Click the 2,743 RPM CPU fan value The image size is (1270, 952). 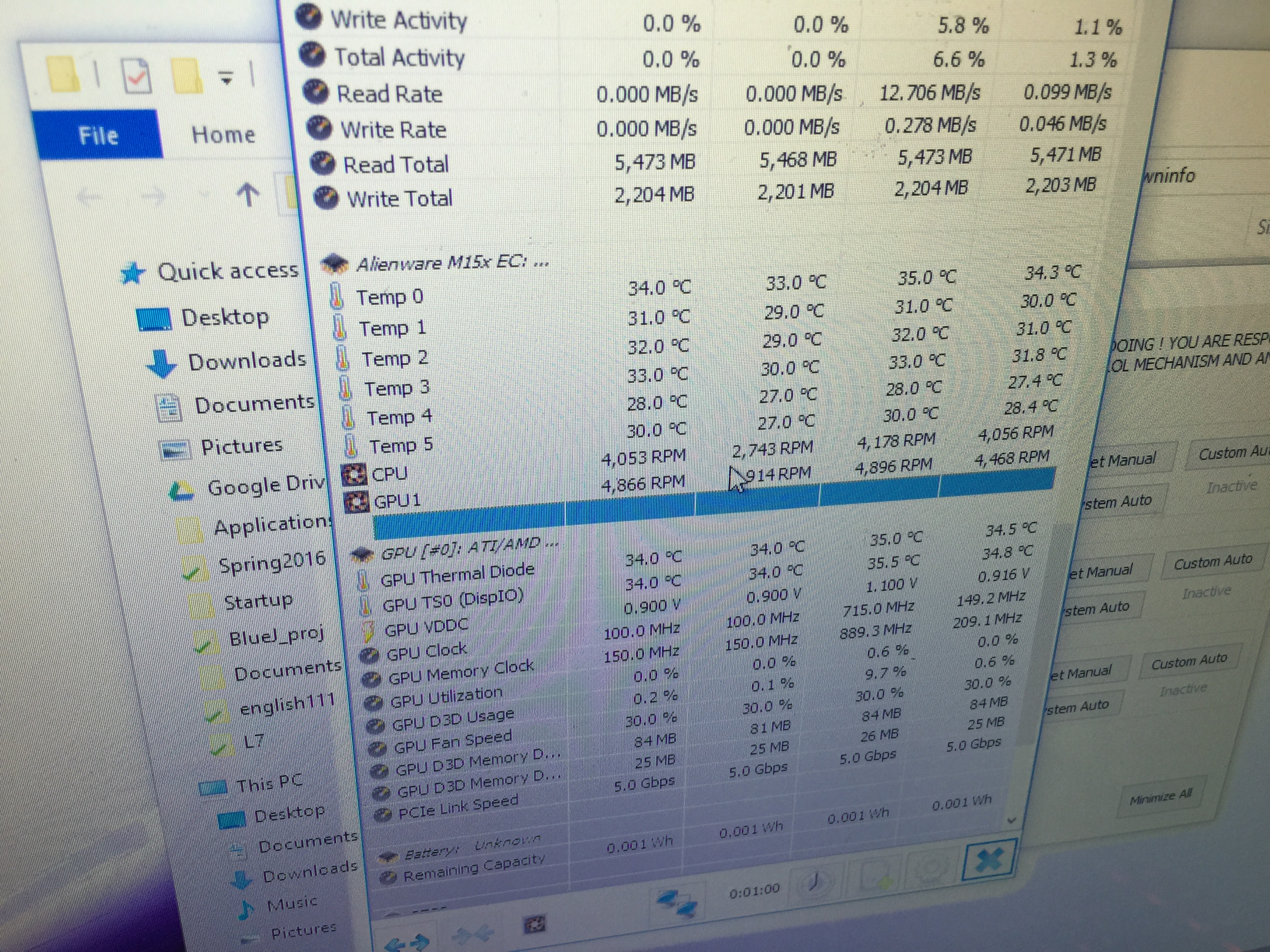pos(772,449)
